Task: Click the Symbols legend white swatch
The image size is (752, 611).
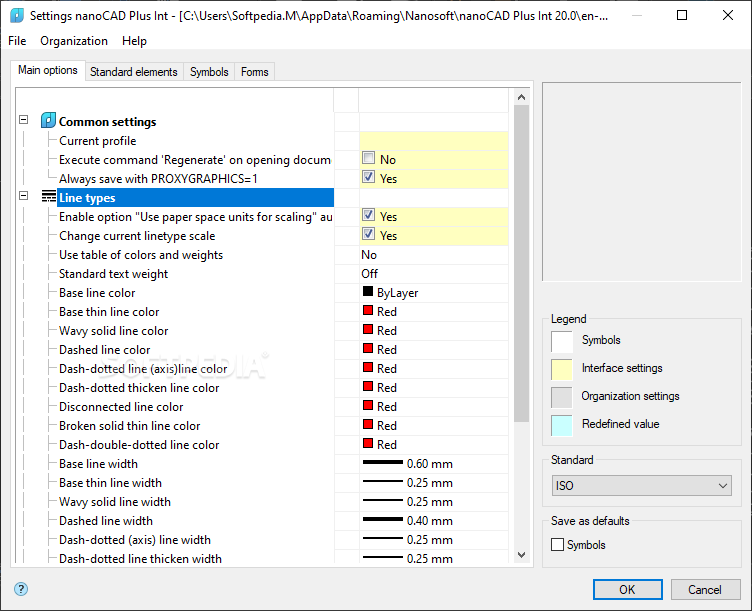Action: coord(562,341)
